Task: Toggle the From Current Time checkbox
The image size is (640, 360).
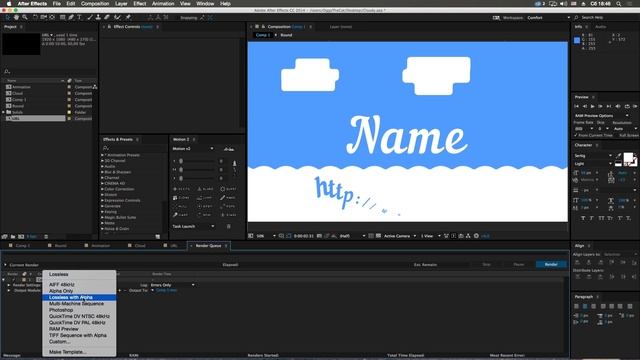Action: tap(576, 135)
